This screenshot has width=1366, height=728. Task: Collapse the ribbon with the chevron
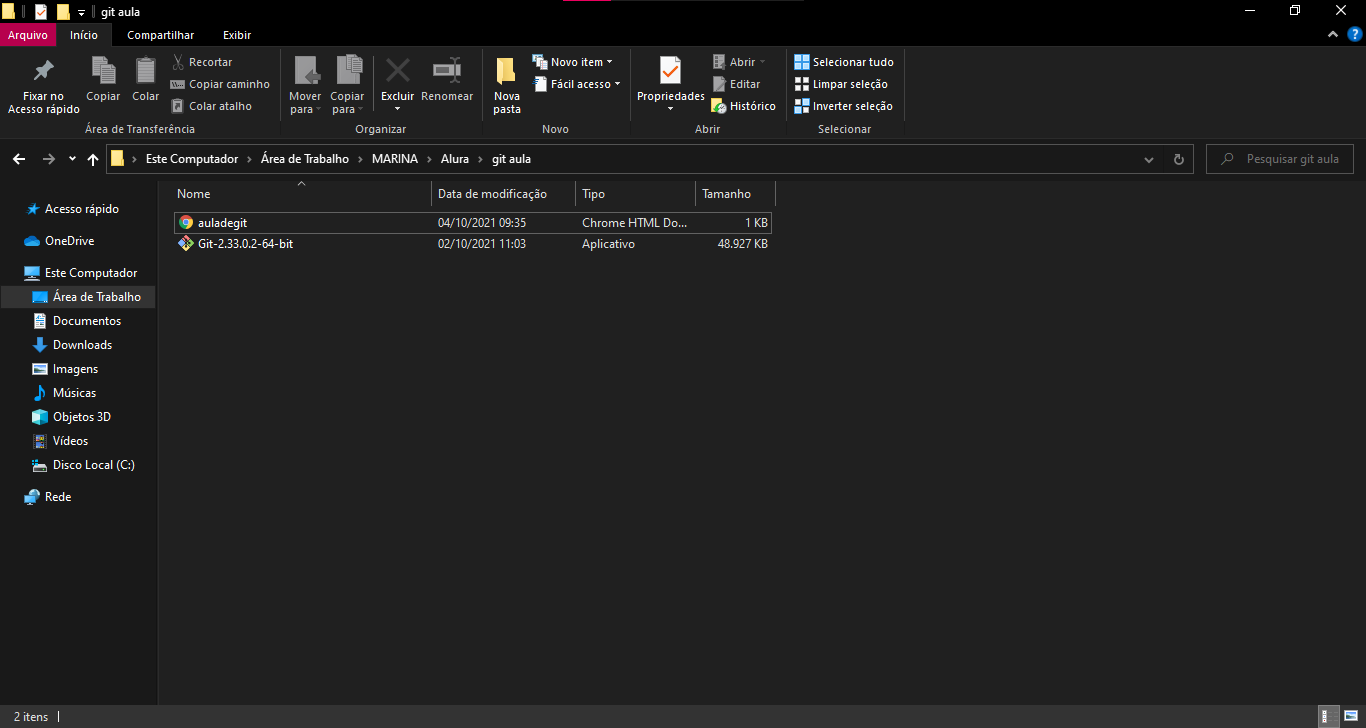click(1333, 34)
